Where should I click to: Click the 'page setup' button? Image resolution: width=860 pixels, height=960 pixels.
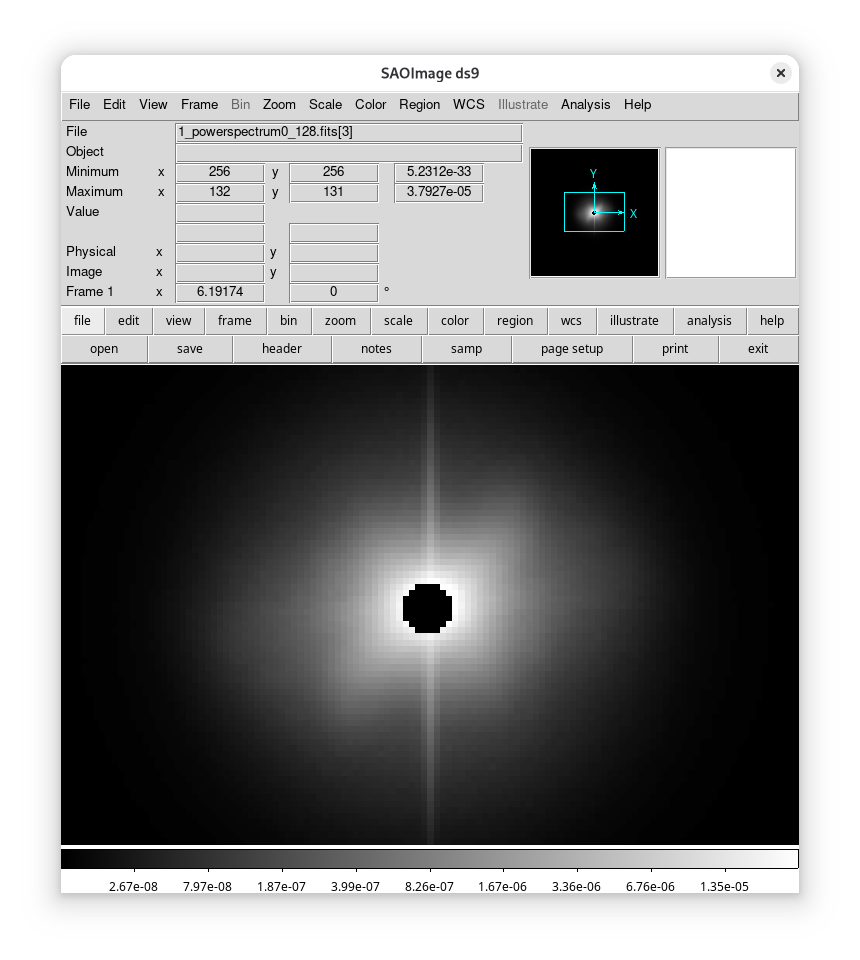pyautogui.click(x=571, y=349)
